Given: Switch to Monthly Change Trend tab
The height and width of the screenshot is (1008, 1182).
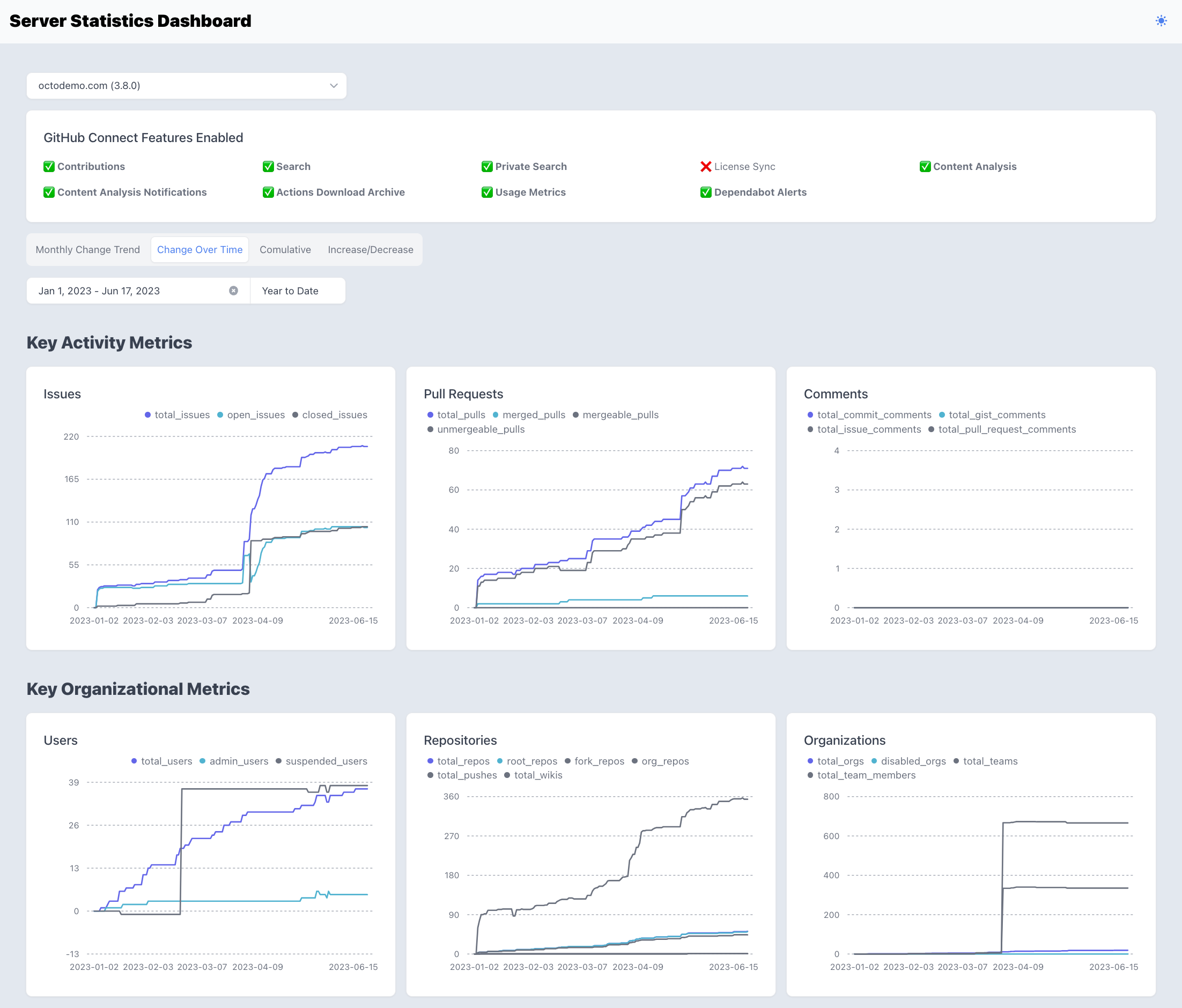Looking at the screenshot, I should [88, 250].
